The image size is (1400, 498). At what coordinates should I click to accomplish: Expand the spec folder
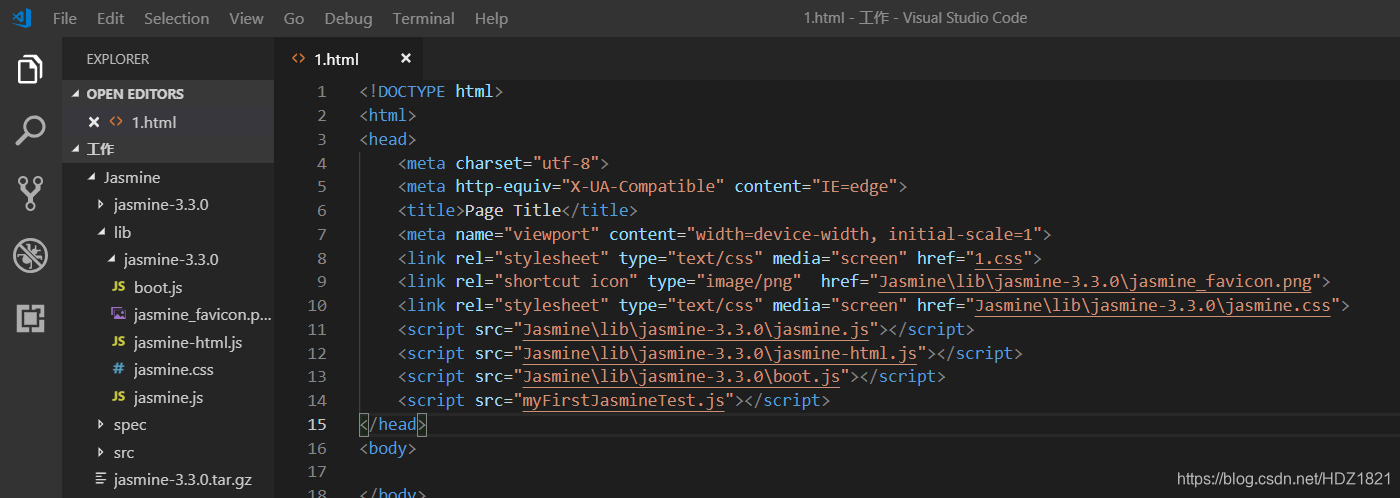pyautogui.click(x=101, y=425)
